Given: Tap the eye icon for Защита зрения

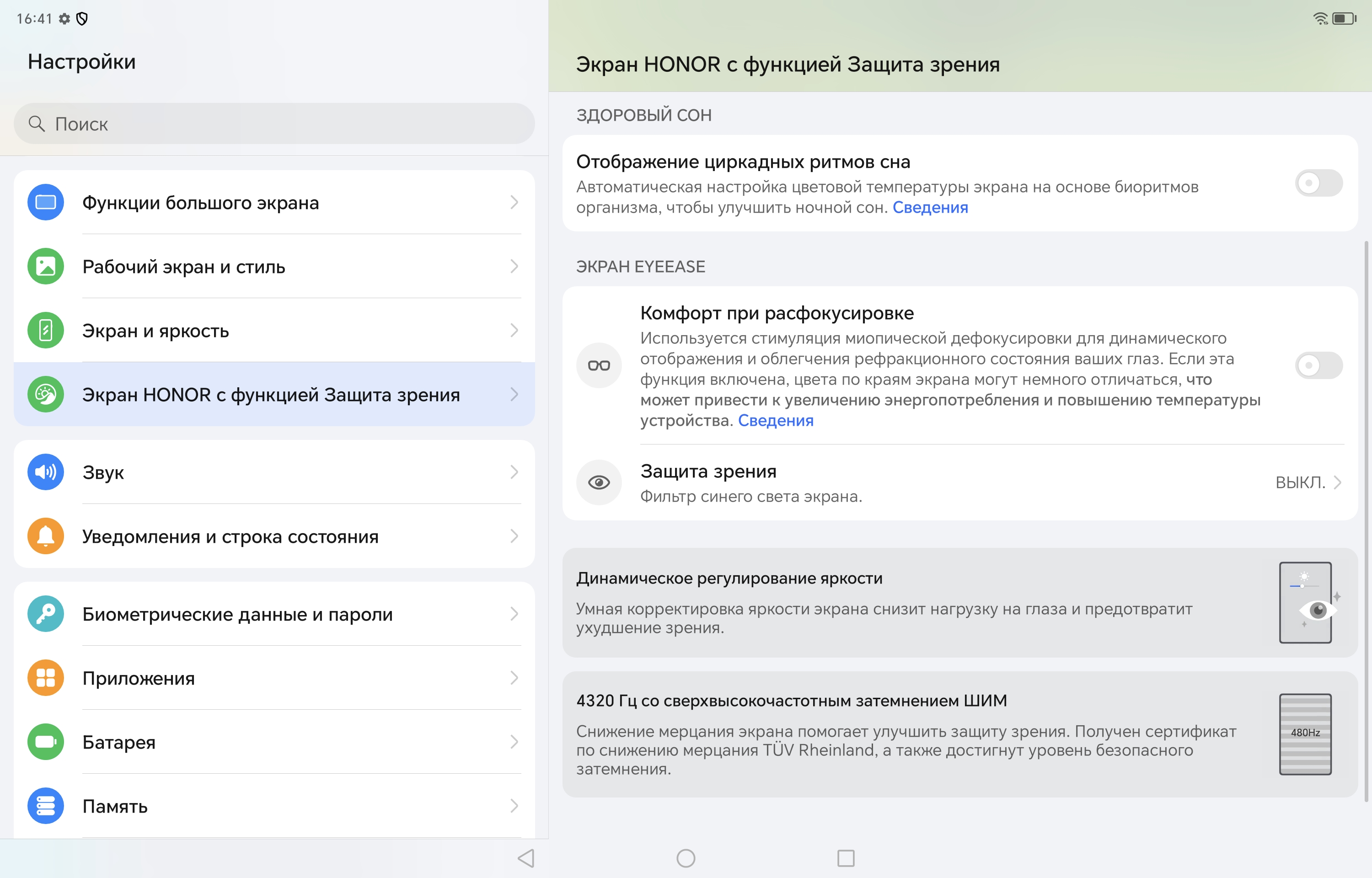Looking at the screenshot, I should coord(599,483).
